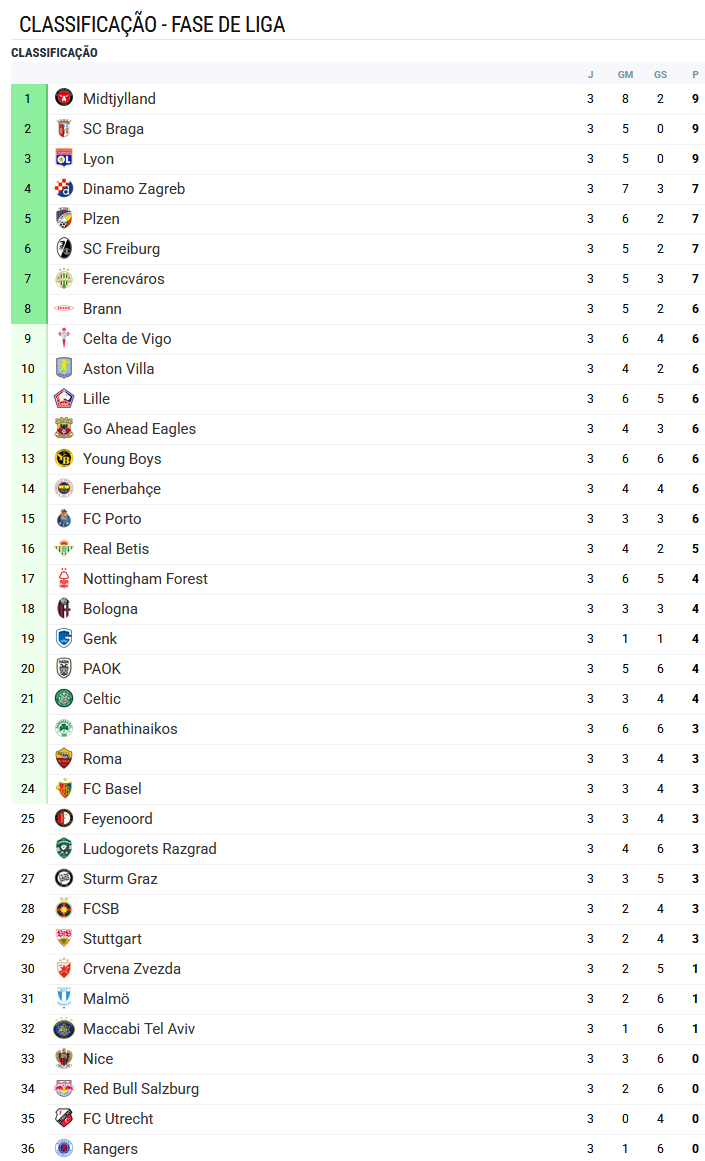Click the GS goals conceded column header
The image size is (705, 1161).
coord(660,74)
